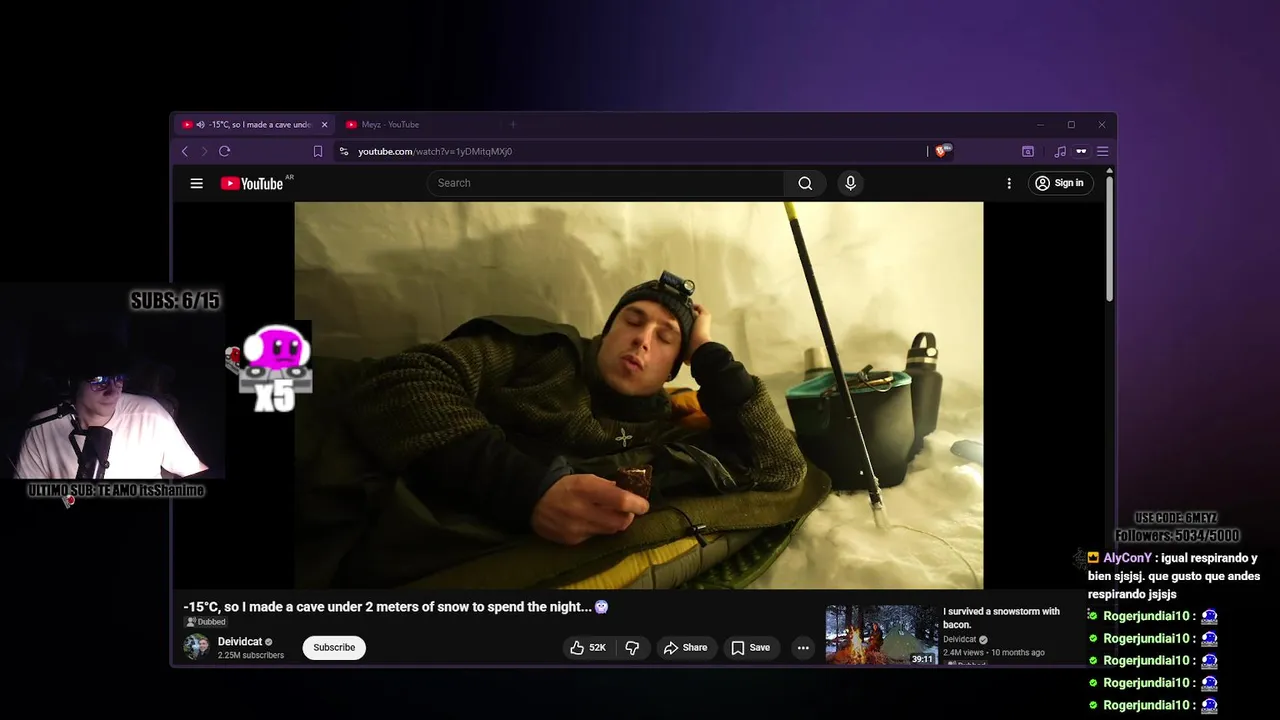The image size is (1280, 720).
Task: Open more actions ellipsis under video
Action: tap(803, 648)
